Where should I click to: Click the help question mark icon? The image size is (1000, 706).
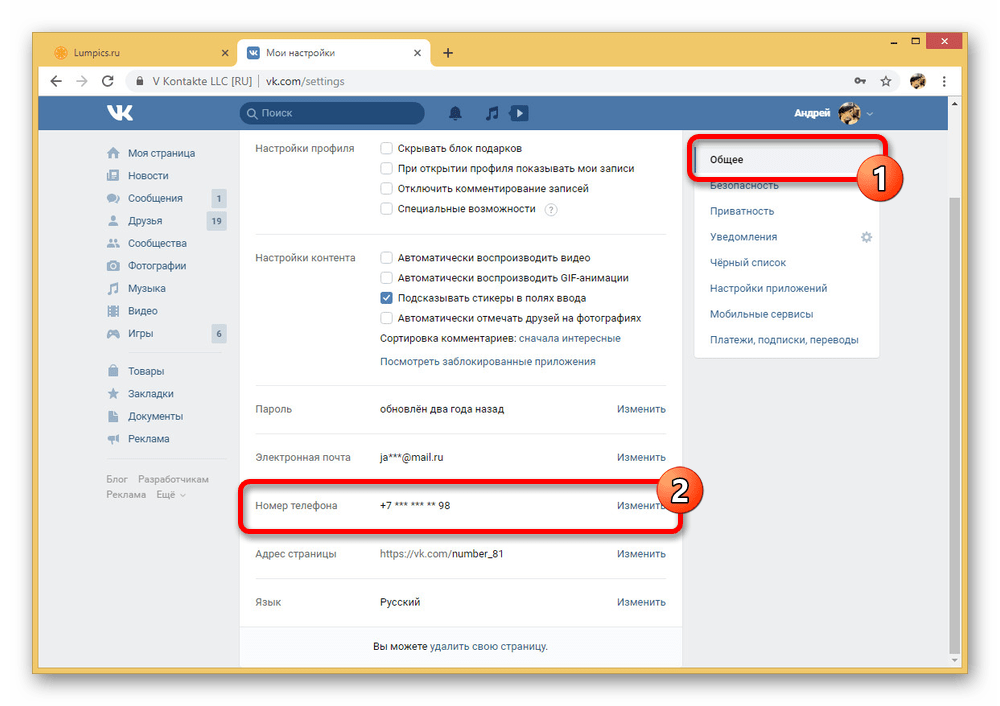pos(550,209)
